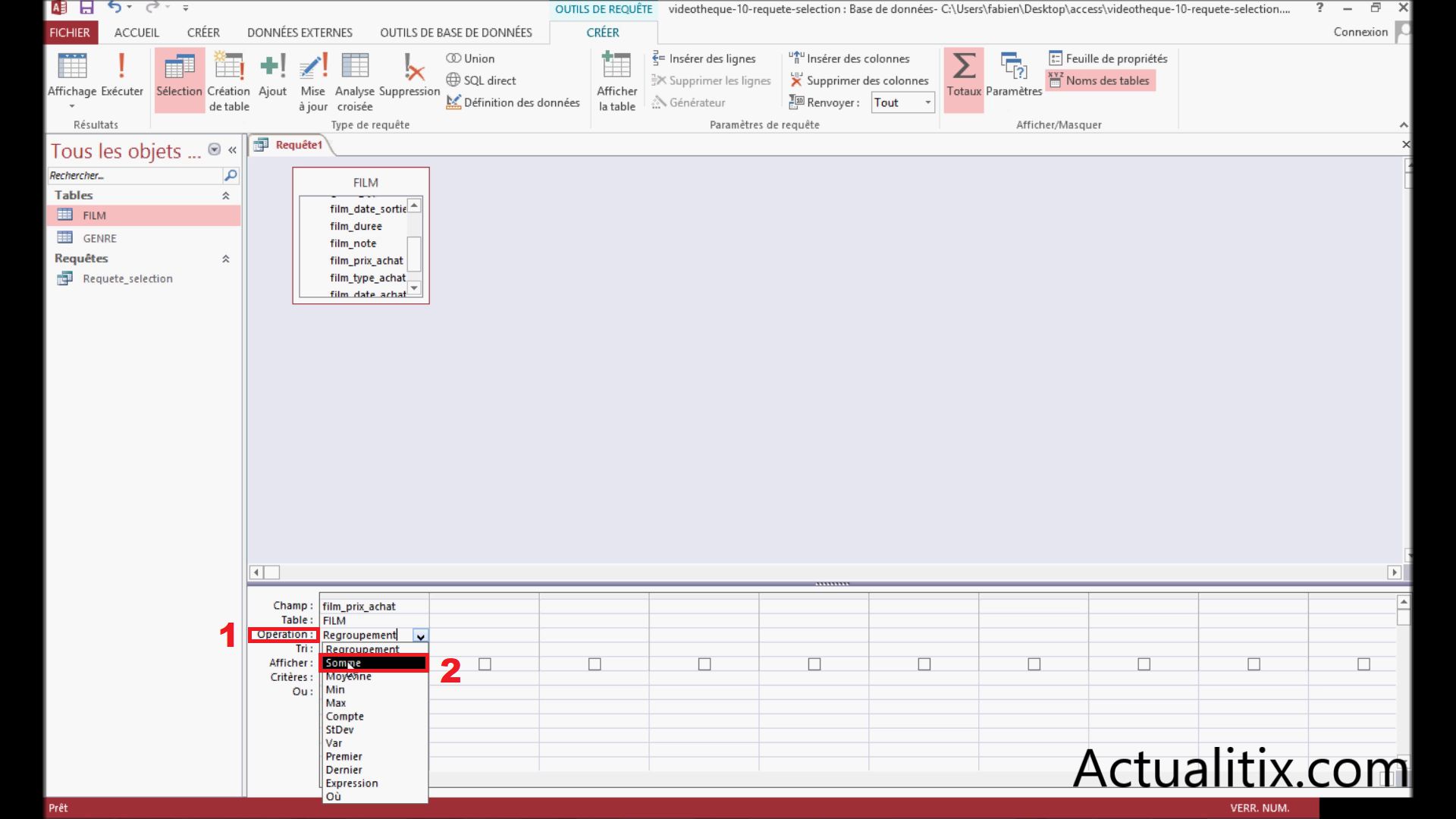1456x819 pixels.
Task: Pick StDev in the operation list
Action: point(375,730)
